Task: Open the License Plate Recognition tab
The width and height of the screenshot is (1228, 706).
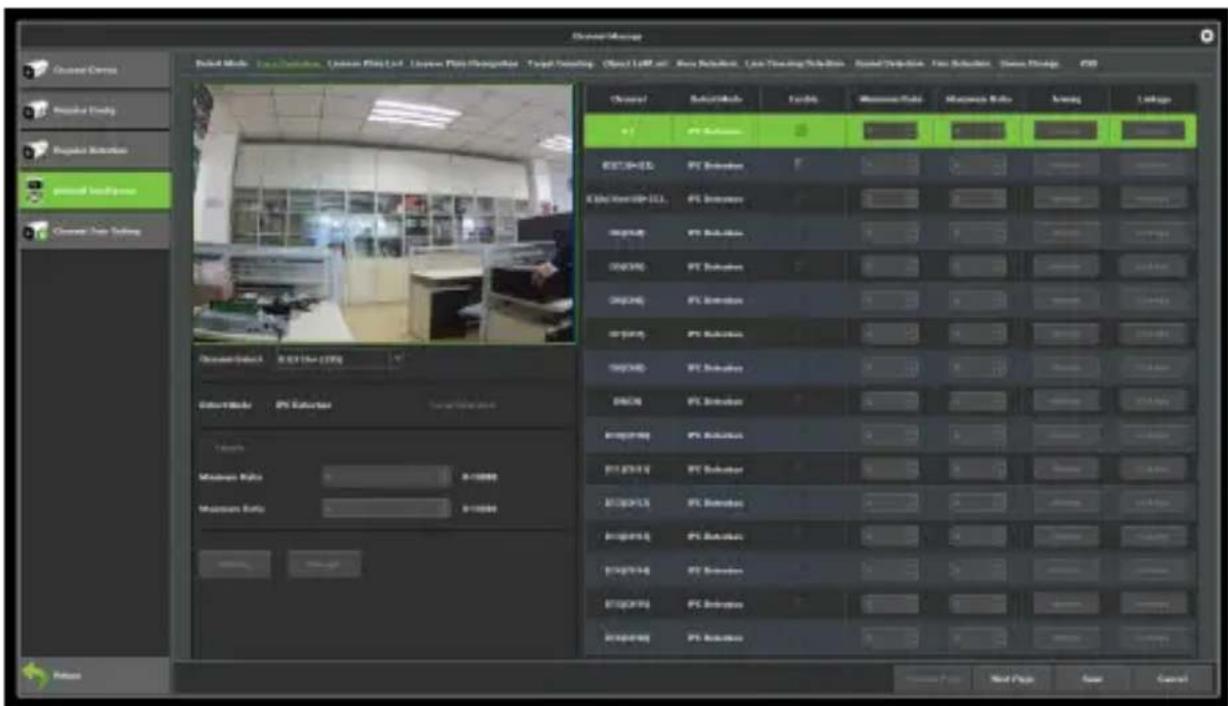Action: [x=463, y=64]
